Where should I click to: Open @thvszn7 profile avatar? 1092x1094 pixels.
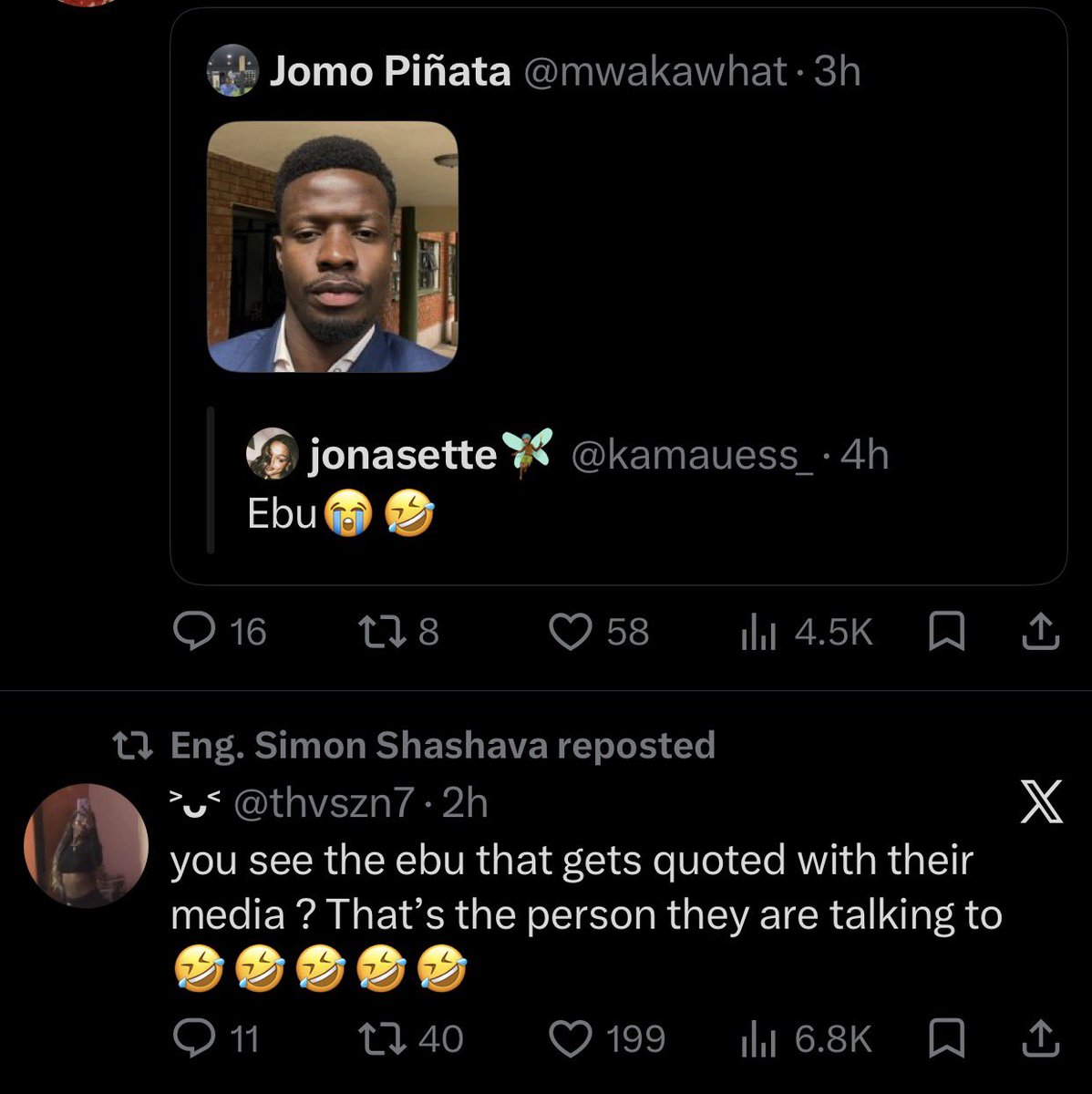(86, 845)
